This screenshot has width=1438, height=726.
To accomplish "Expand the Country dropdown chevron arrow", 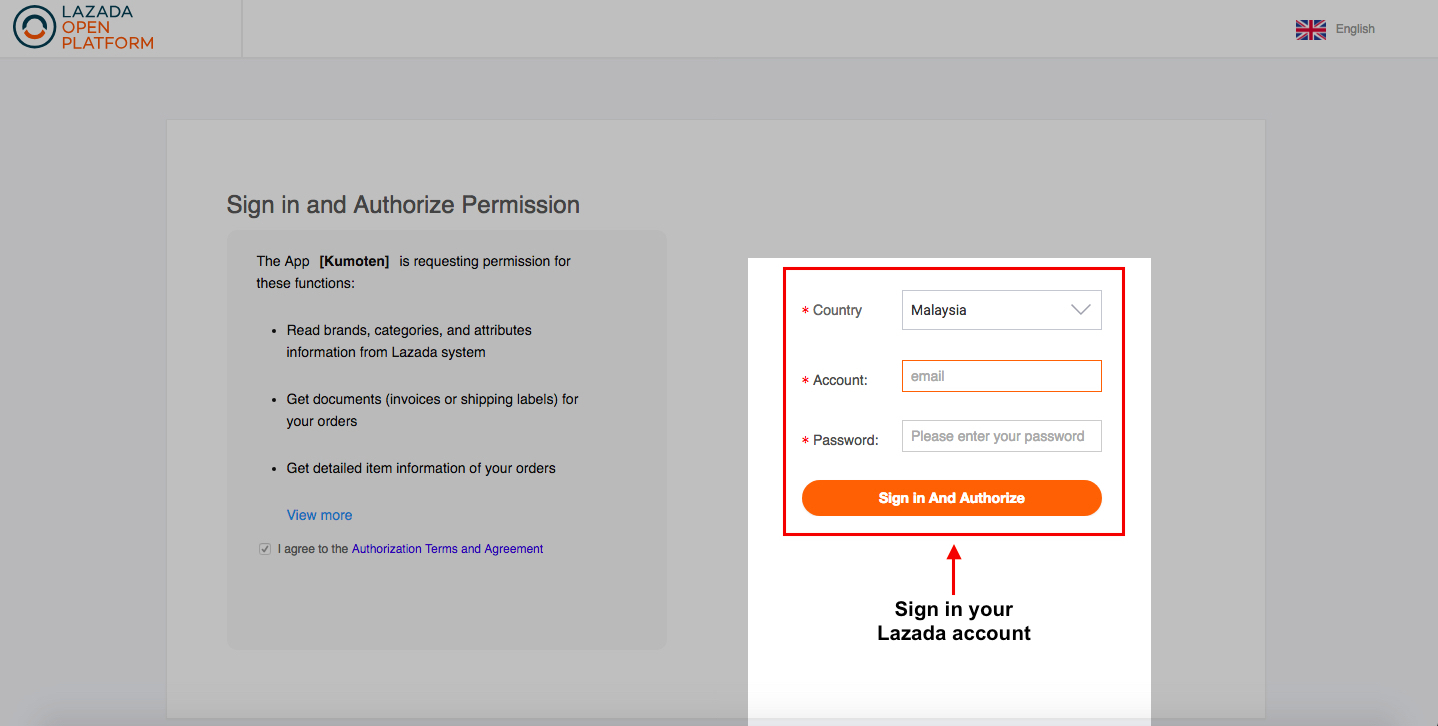I will (x=1081, y=310).
